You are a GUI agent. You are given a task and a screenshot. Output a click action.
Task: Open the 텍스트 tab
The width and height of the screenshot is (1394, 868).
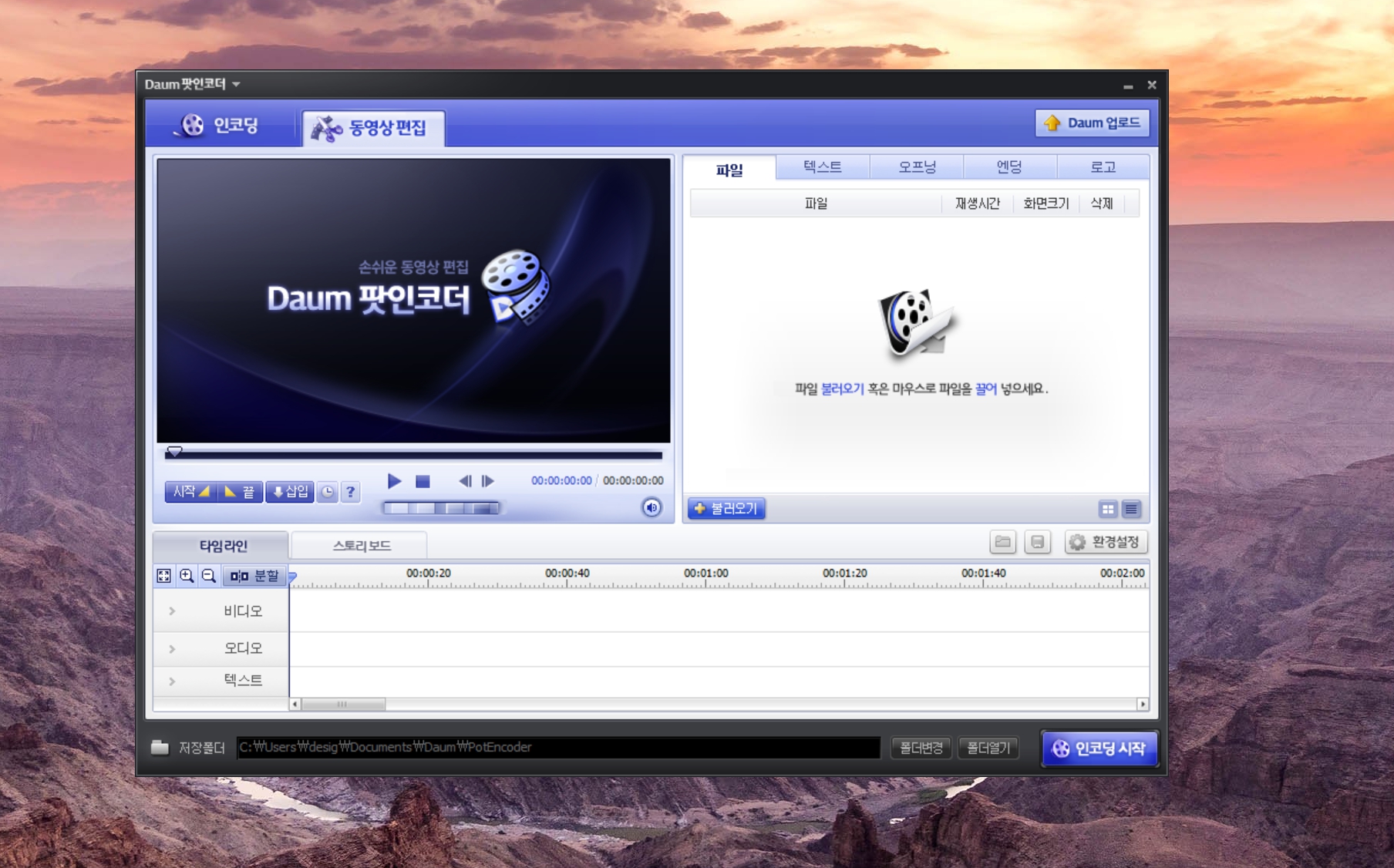click(x=823, y=167)
